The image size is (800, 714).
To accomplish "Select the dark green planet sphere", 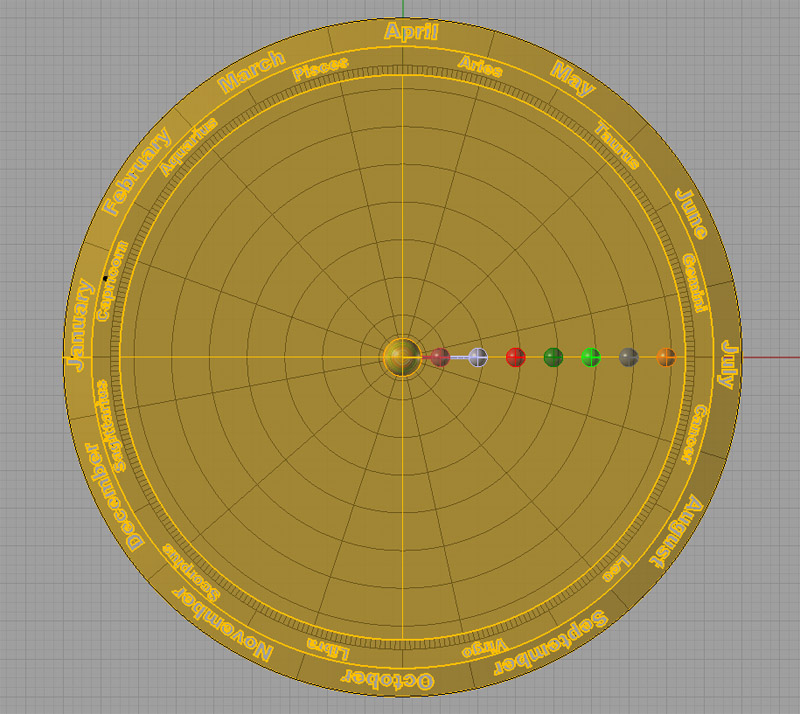I will [553, 357].
